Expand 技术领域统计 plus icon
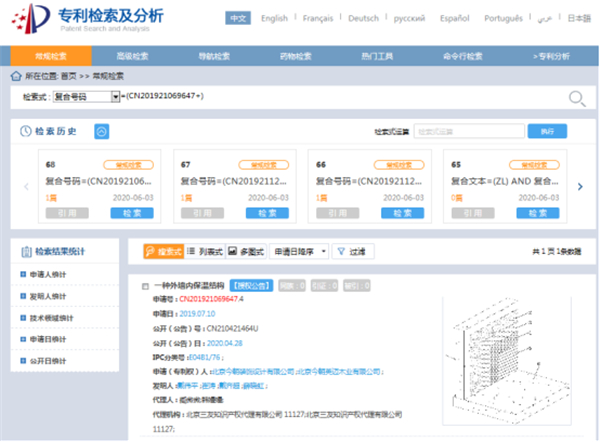The width and height of the screenshot is (600, 442). click(x=23, y=318)
